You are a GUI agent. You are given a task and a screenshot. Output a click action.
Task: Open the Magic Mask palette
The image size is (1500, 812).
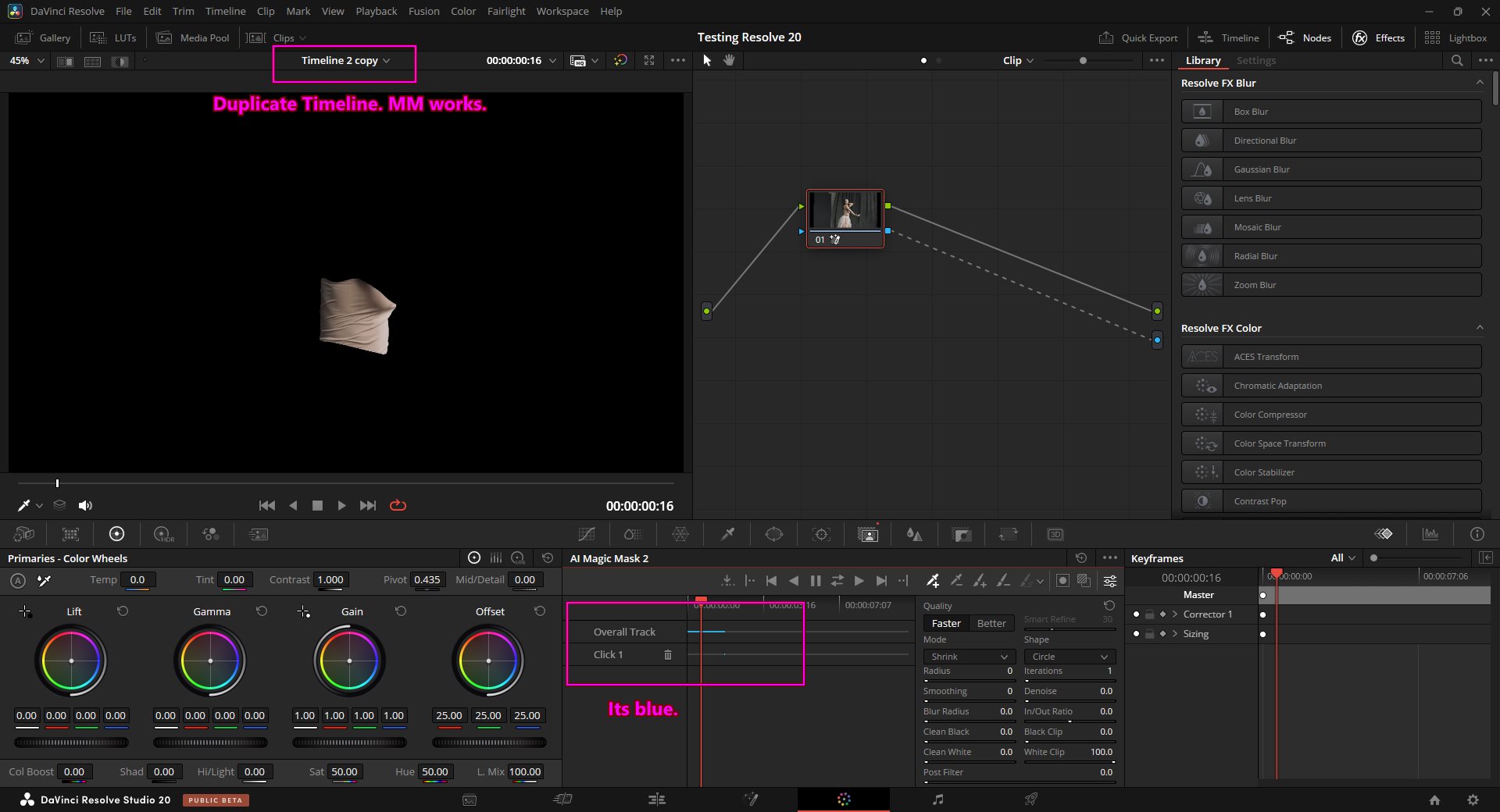868,534
